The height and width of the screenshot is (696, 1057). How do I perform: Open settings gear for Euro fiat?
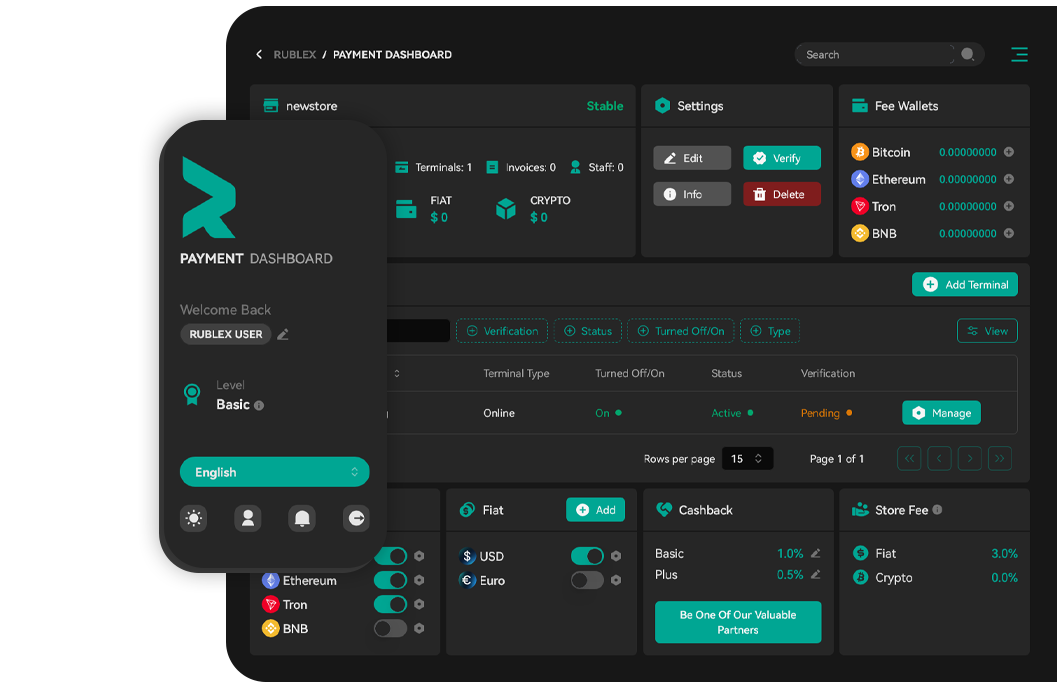[x=615, y=580]
